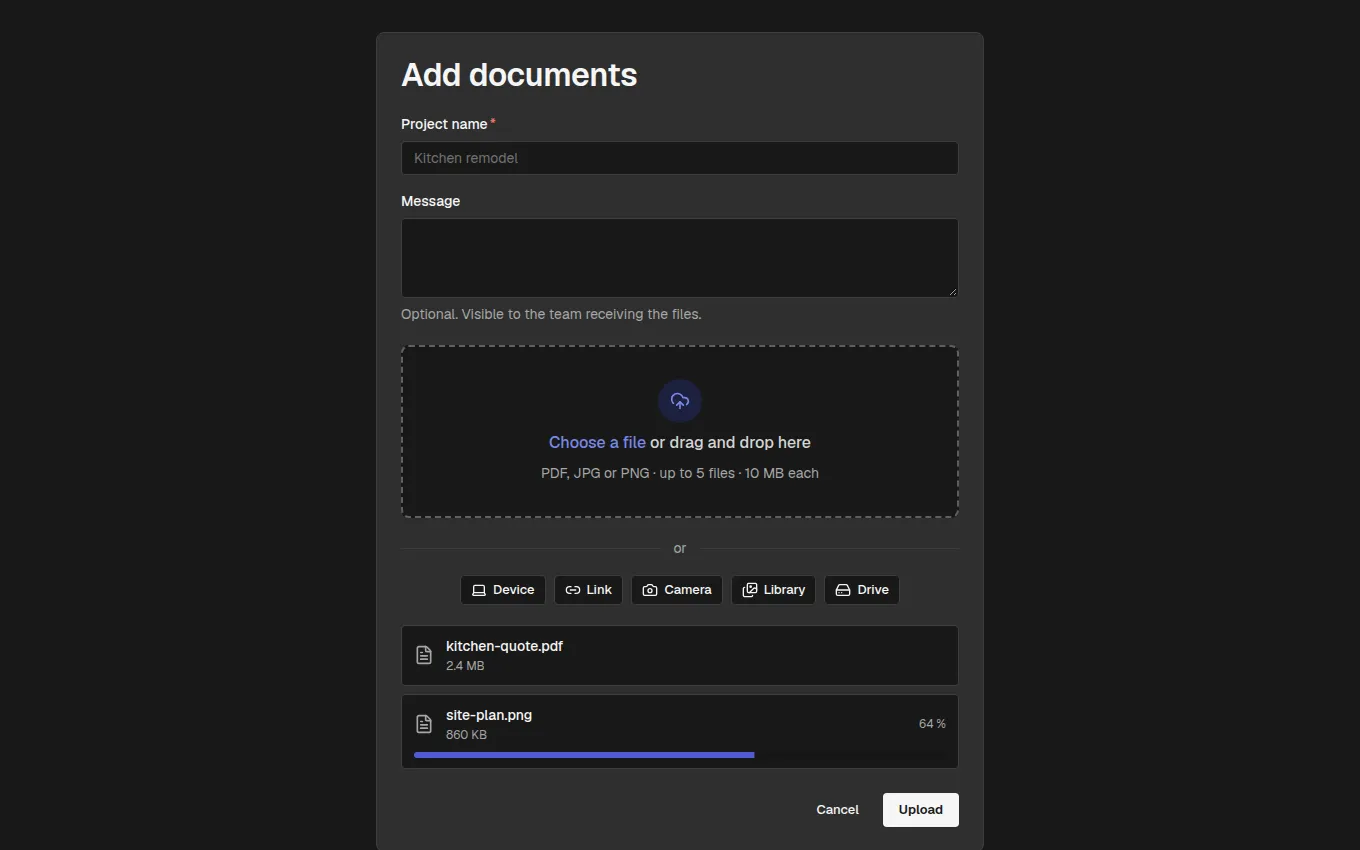Click the site-plan.png upload progress bar
1360x850 pixels.
tap(680, 755)
